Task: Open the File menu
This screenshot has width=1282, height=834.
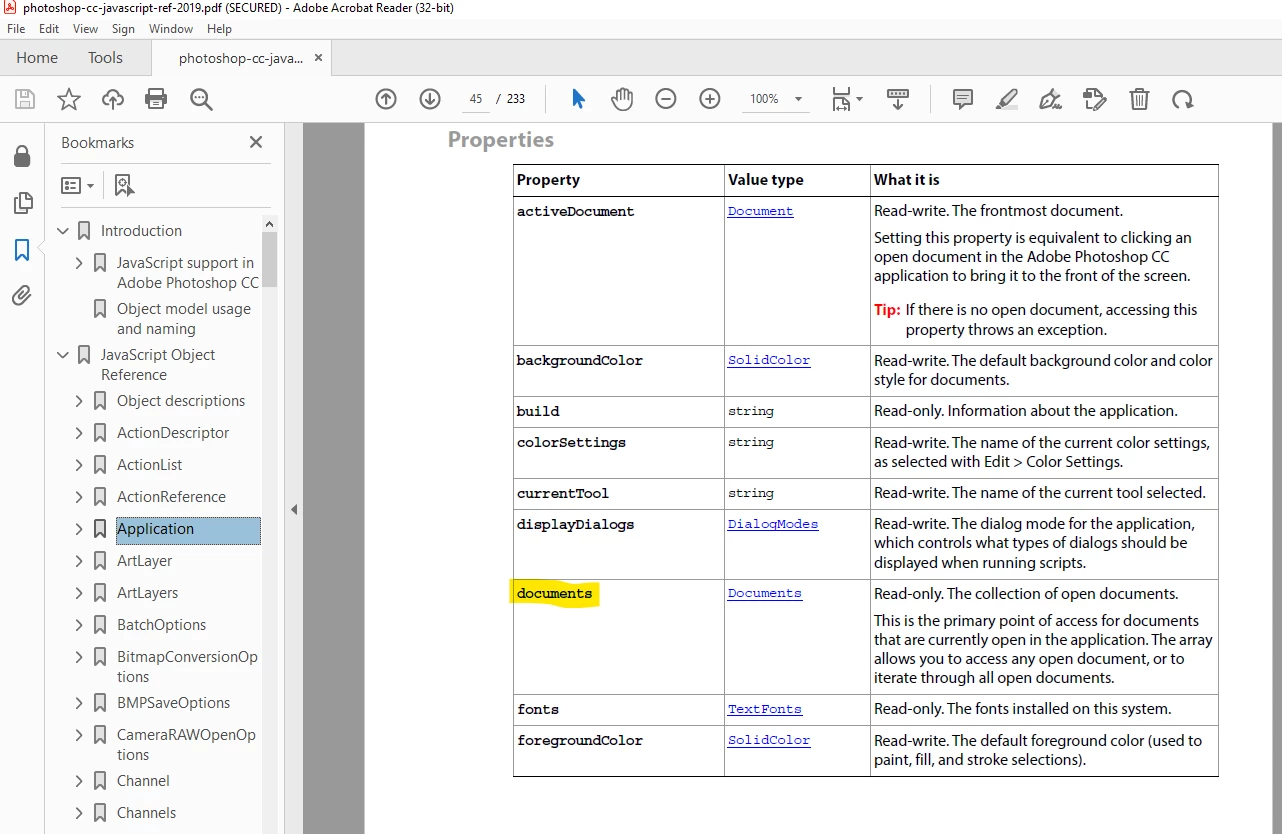Action: pos(16,29)
